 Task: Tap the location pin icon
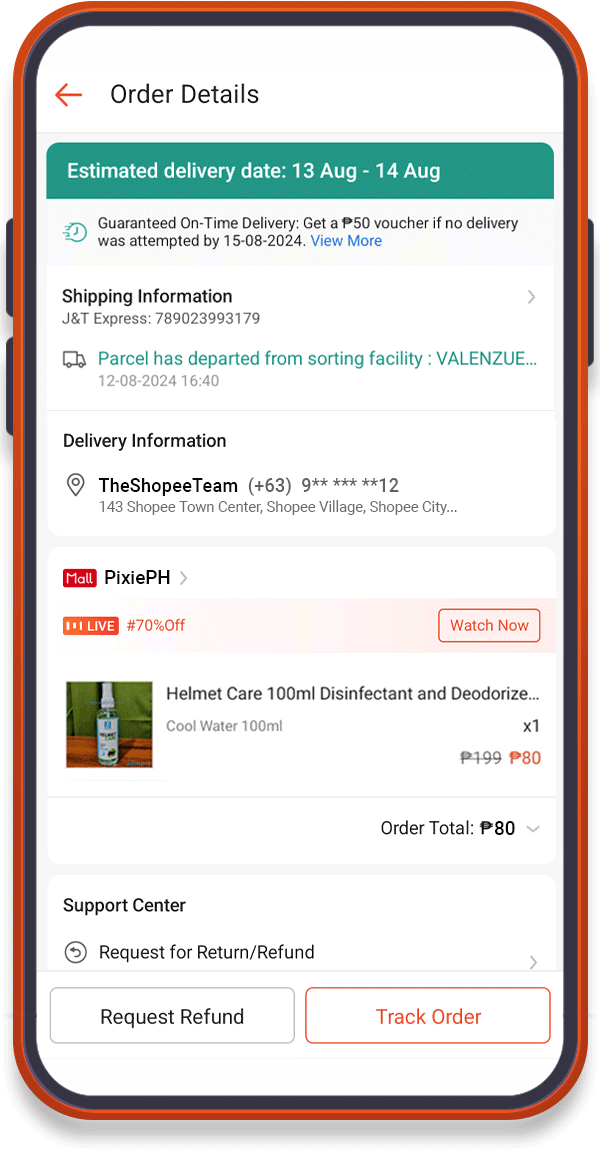point(75,486)
